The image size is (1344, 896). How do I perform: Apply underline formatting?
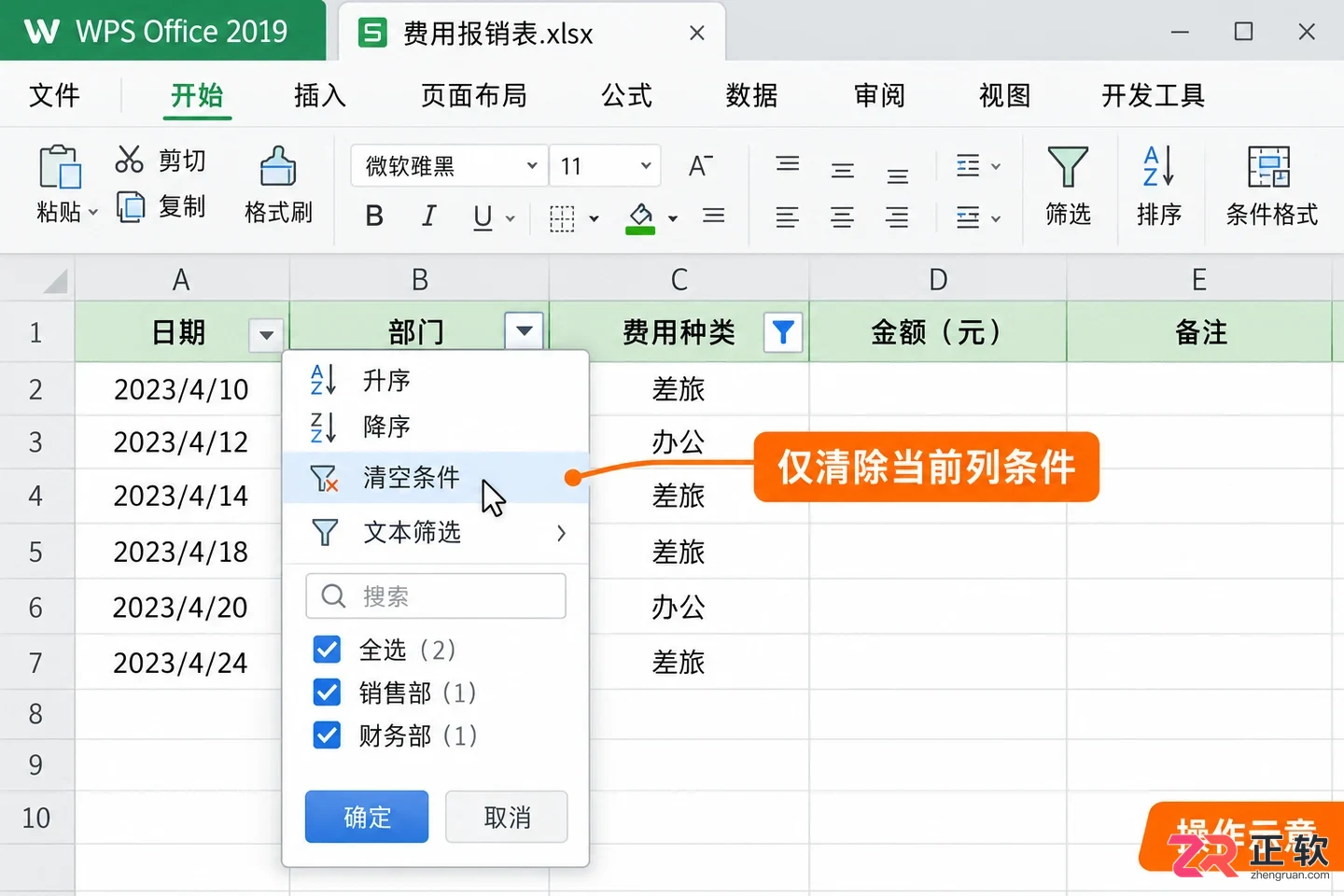tap(483, 217)
